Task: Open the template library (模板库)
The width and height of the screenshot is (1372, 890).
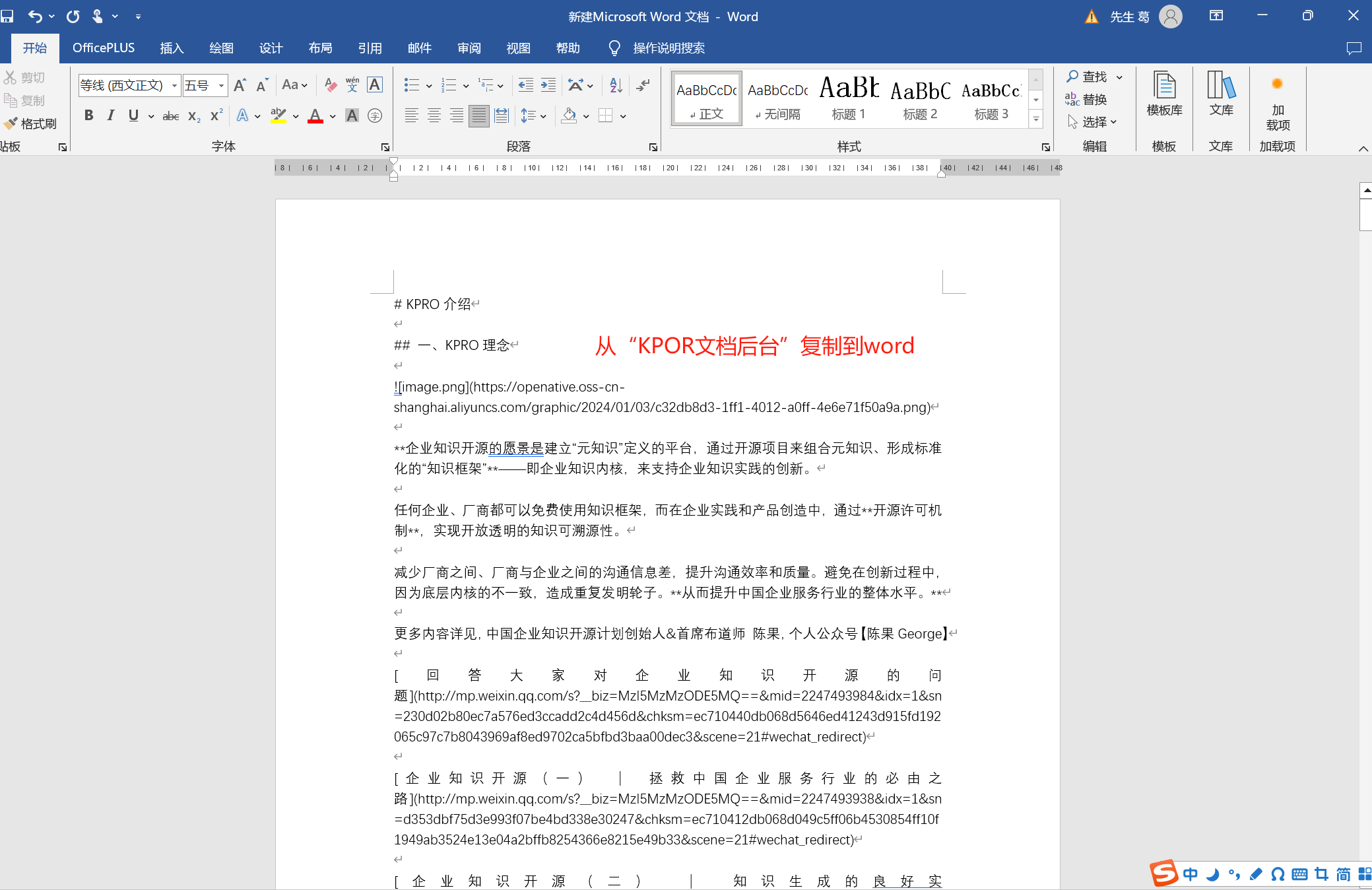Action: pos(1165,94)
